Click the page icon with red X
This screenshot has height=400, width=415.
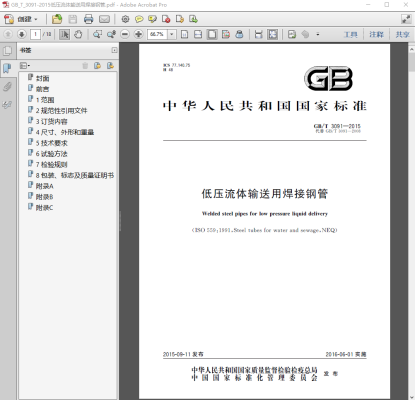pos(166,19)
